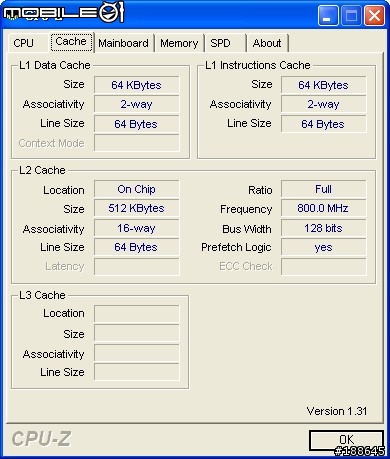
Task: Select the L2 Frequency value 800.0 MHz
Action: [323, 208]
